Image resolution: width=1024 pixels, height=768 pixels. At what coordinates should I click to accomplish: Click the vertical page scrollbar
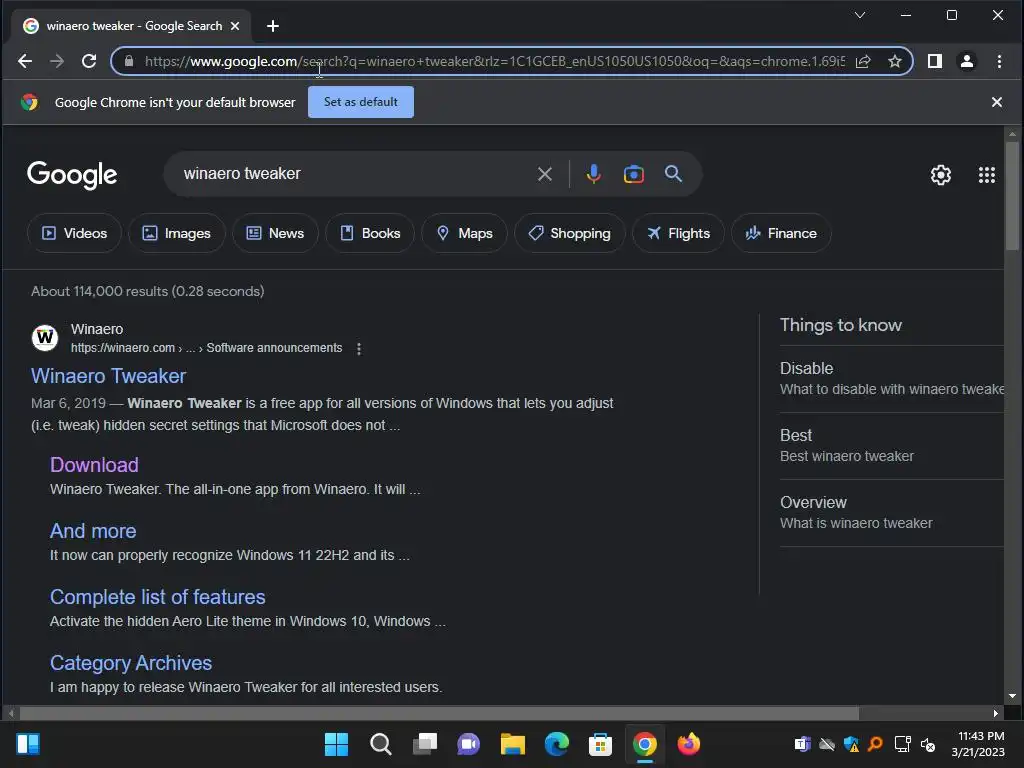pos(1012,196)
